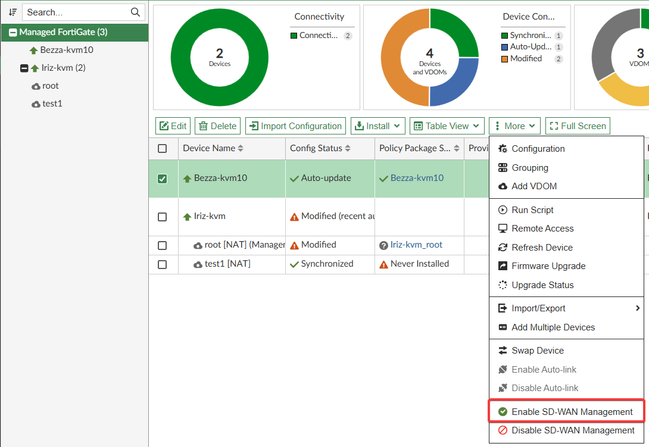Click the sort icon beside the search box
This screenshot has height=447, width=649.
[12, 12]
